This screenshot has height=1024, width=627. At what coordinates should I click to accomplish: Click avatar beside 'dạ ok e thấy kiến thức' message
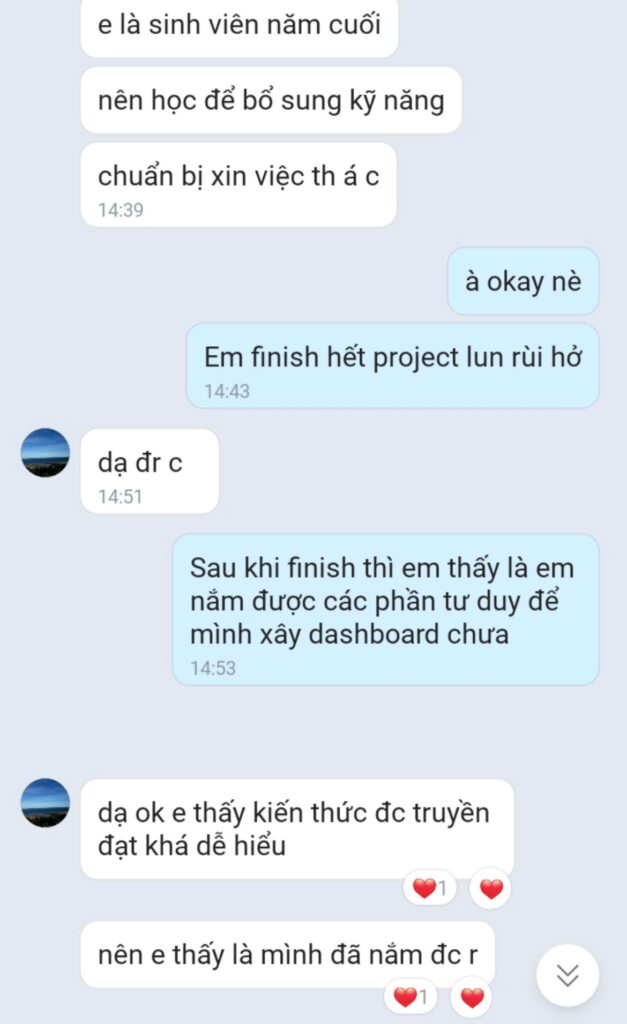pyautogui.click(x=45, y=803)
